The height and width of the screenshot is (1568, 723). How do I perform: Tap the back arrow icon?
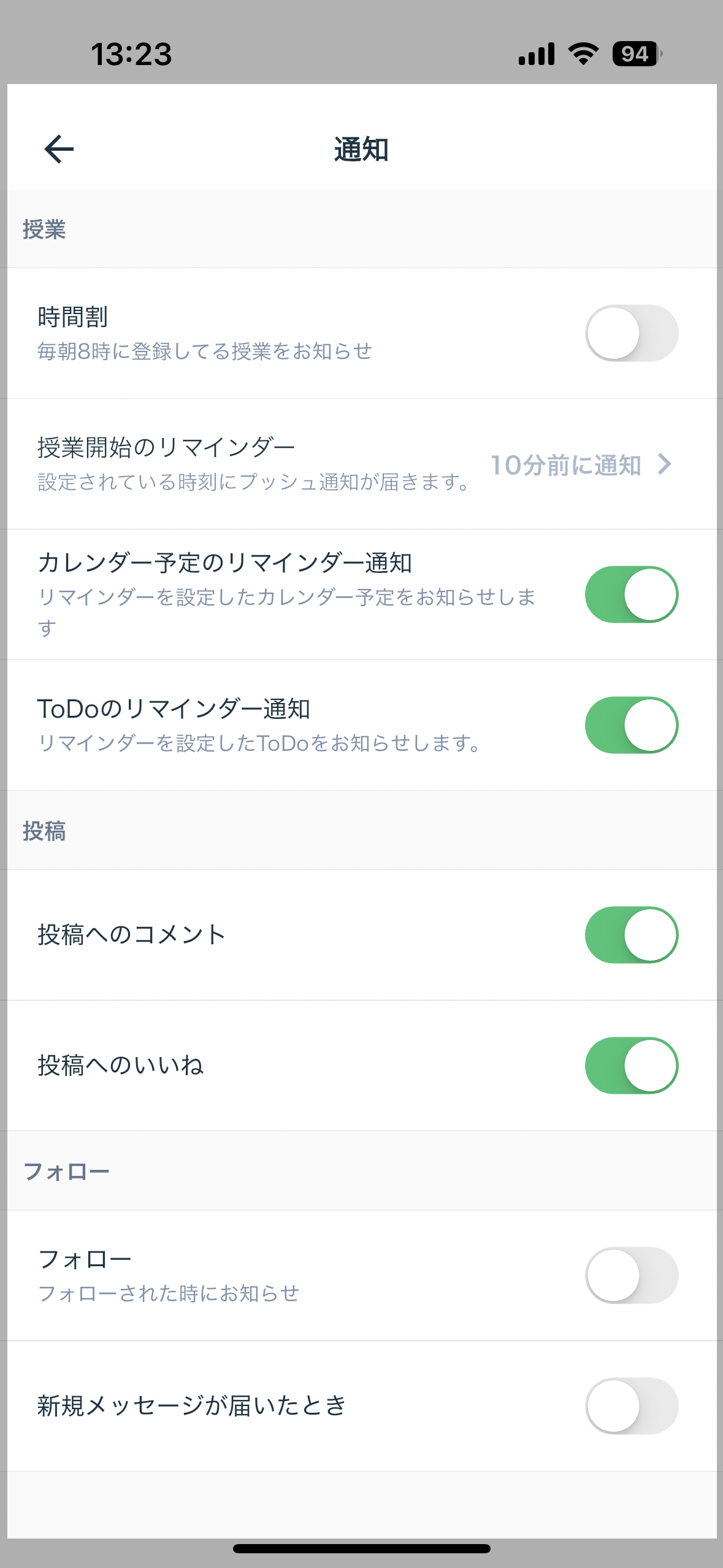click(59, 149)
